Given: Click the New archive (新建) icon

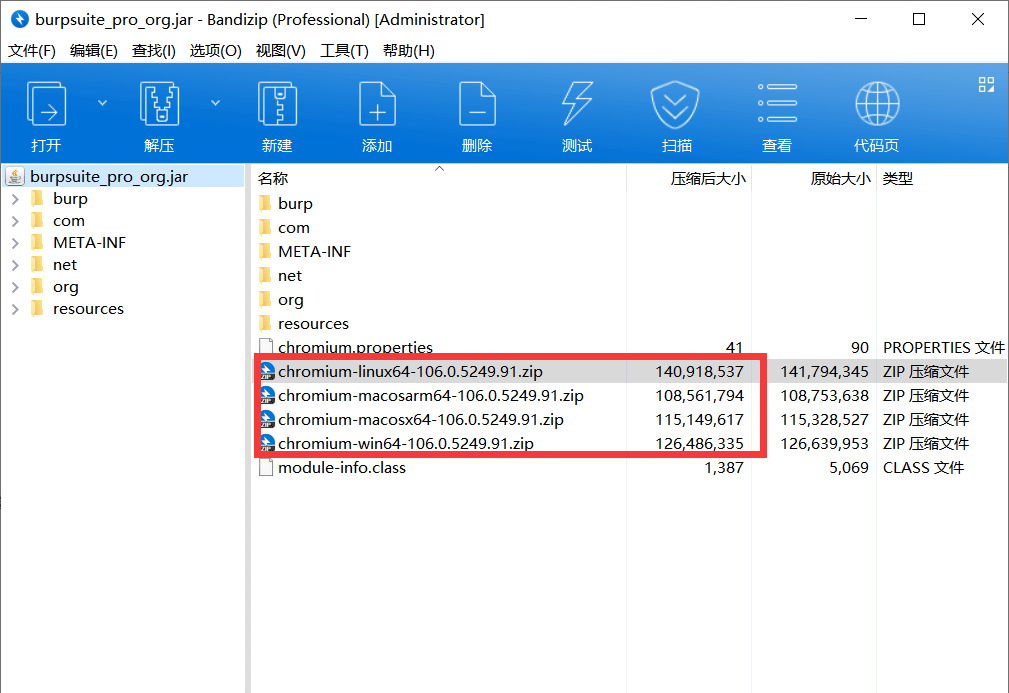Looking at the screenshot, I should (x=277, y=104).
